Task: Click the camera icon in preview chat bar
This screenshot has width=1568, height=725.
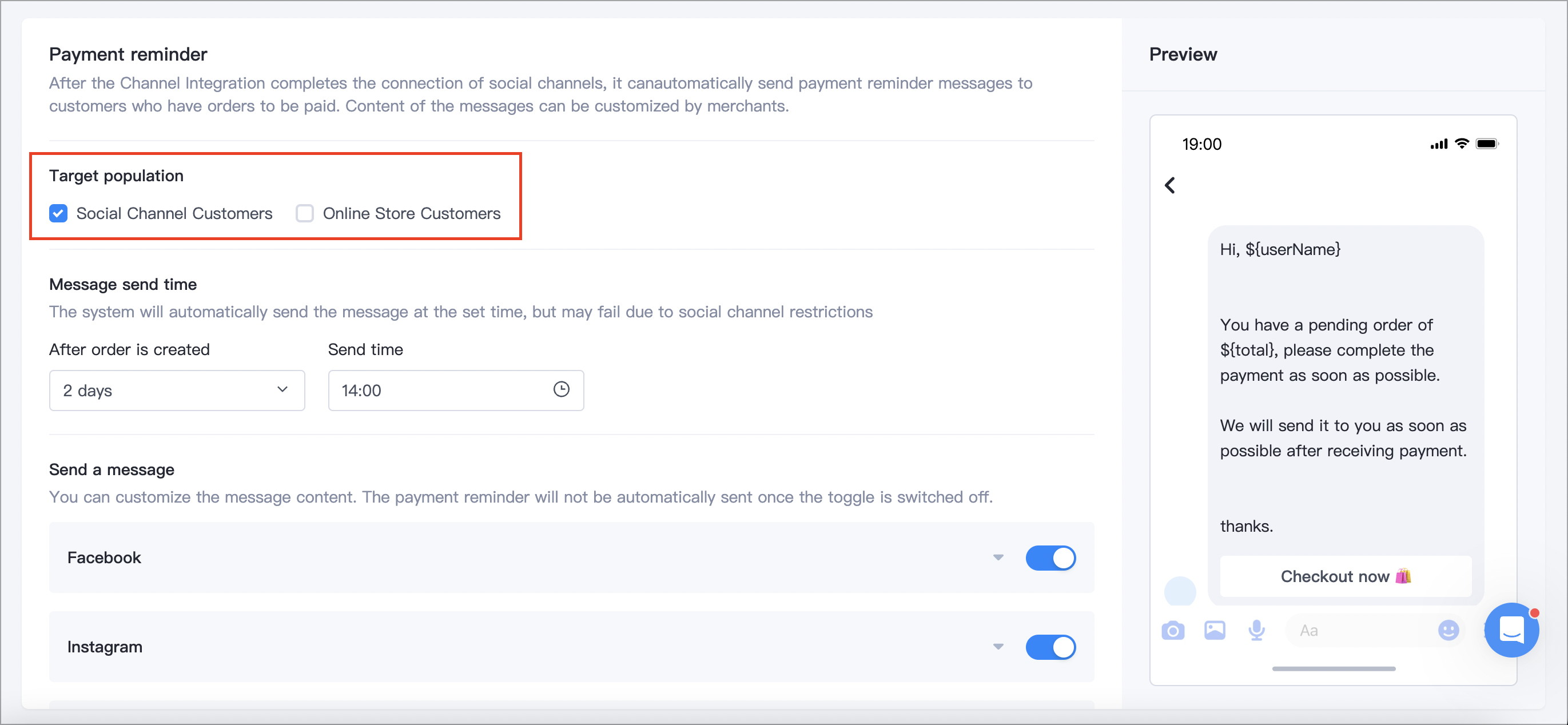Action: click(x=1172, y=630)
